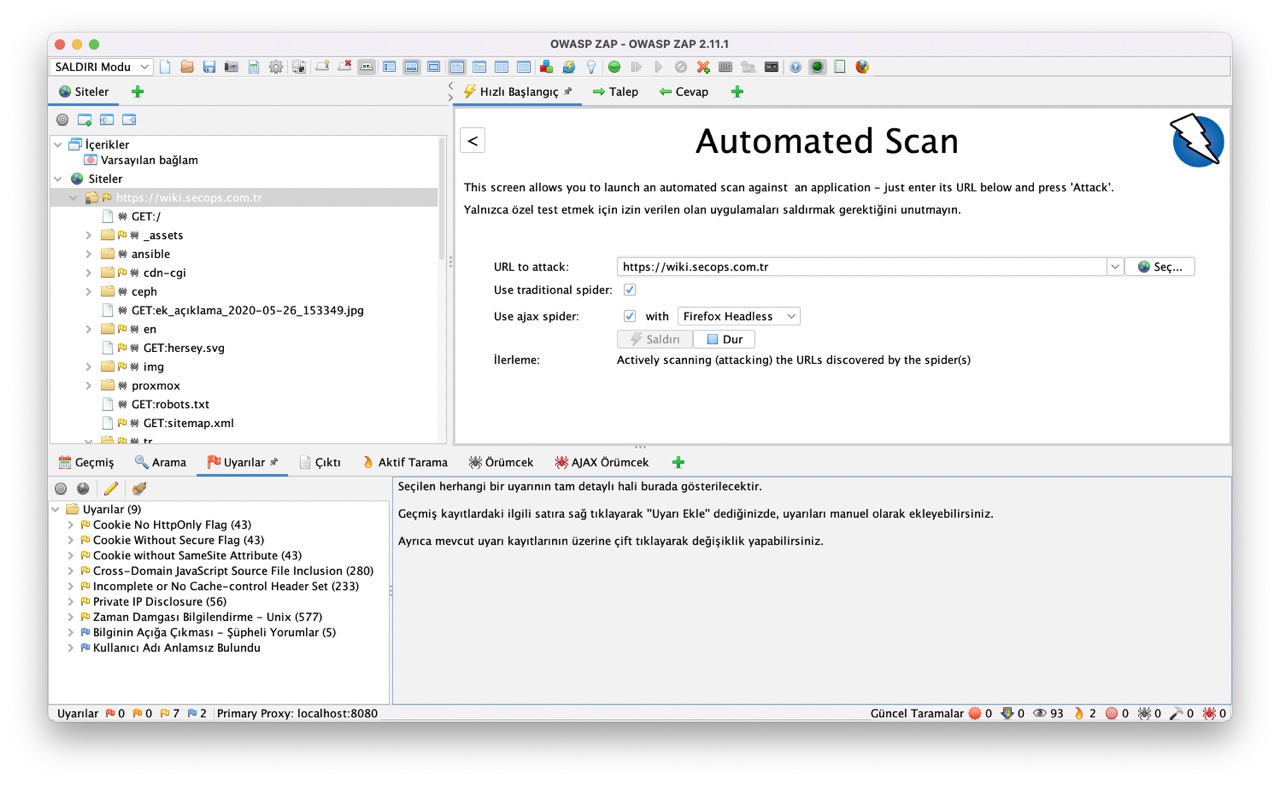Click the new context icon in Sites toolbar
This screenshot has height=785, width=1280.
point(84,120)
